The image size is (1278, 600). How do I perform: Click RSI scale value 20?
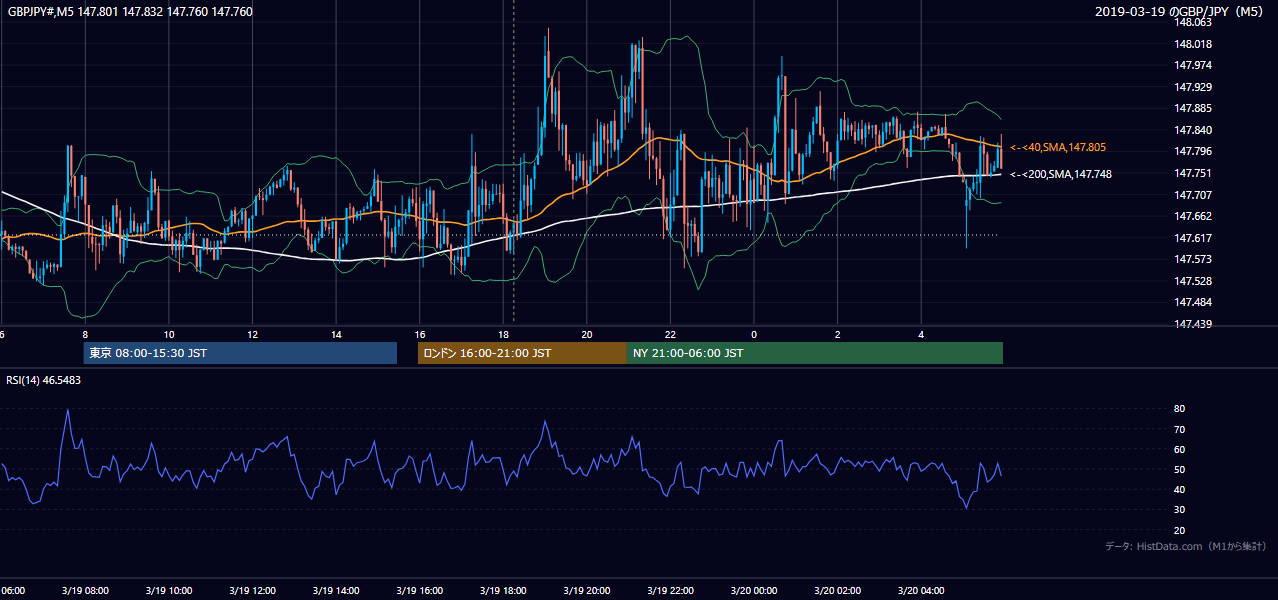coord(1179,530)
